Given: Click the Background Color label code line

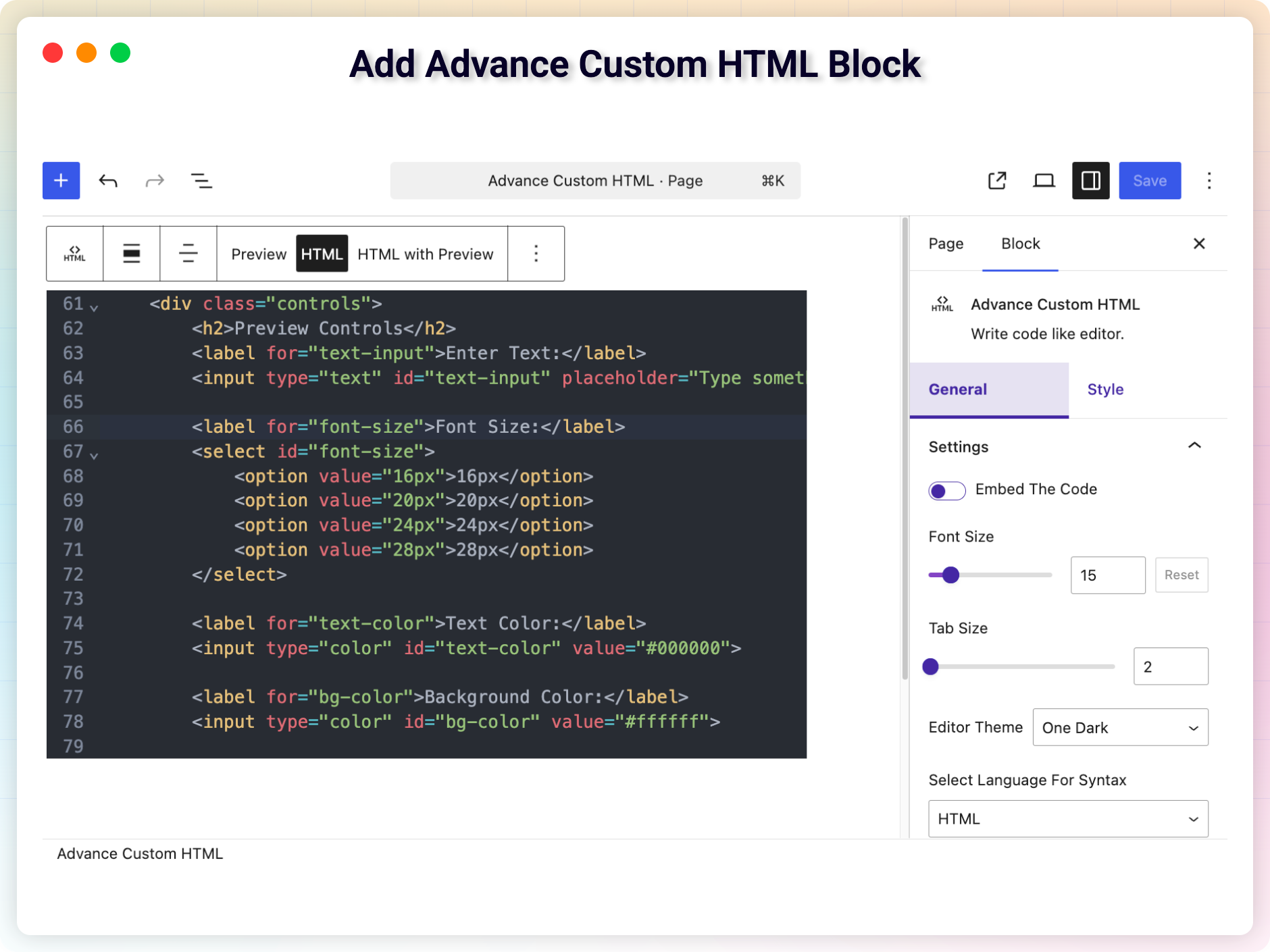Looking at the screenshot, I should click(440, 697).
